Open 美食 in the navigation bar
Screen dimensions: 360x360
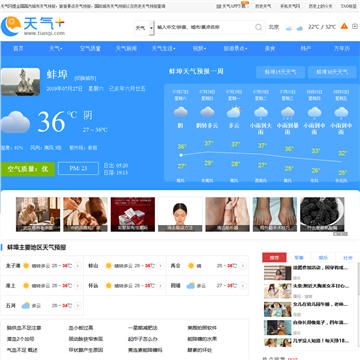(x=270, y=49)
